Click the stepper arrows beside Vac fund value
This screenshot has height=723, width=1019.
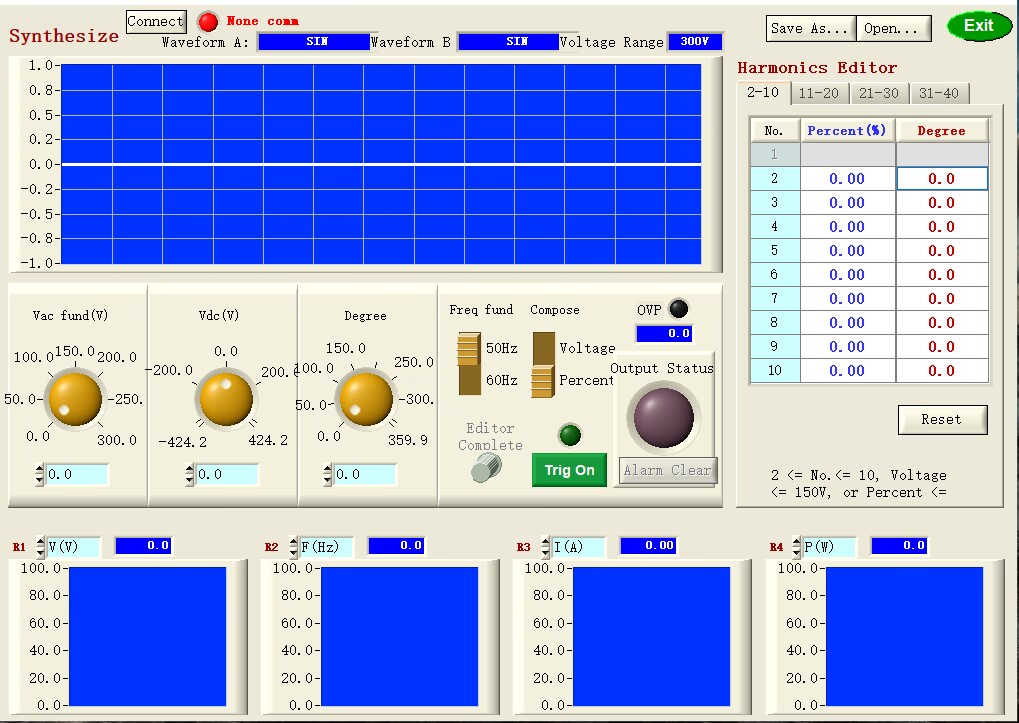click(x=40, y=475)
